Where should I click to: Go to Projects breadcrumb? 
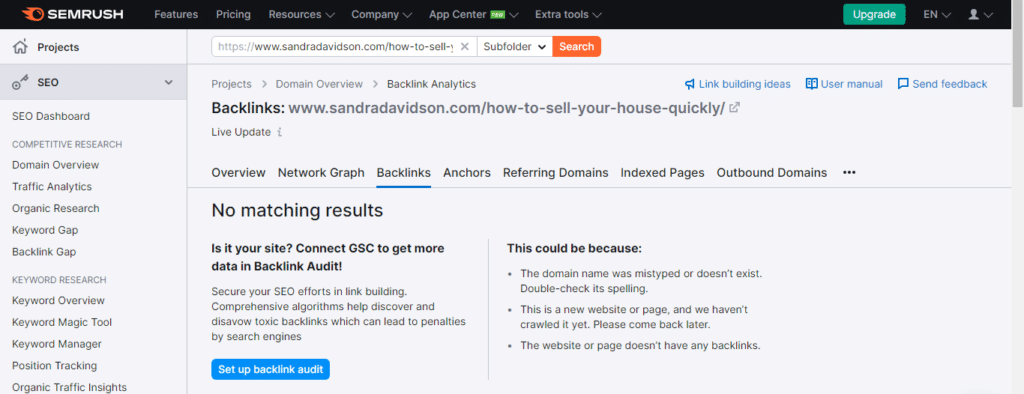click(x=231, y=84)
